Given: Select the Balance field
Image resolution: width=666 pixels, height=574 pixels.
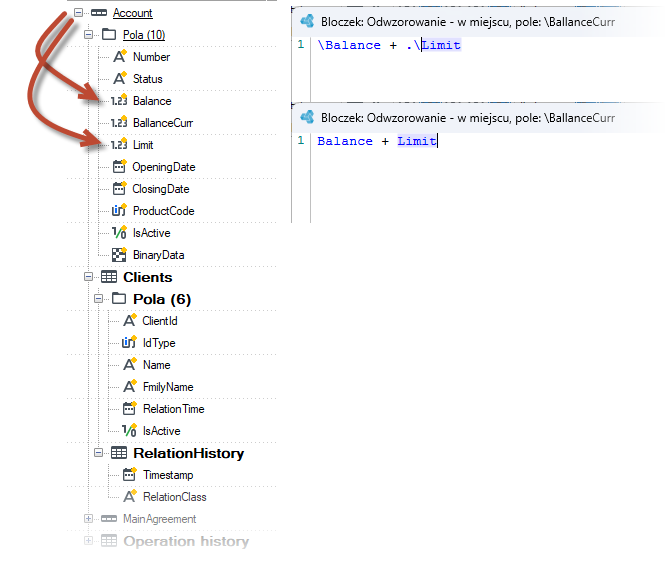Looking at the screenshot, I should [152, 101].
